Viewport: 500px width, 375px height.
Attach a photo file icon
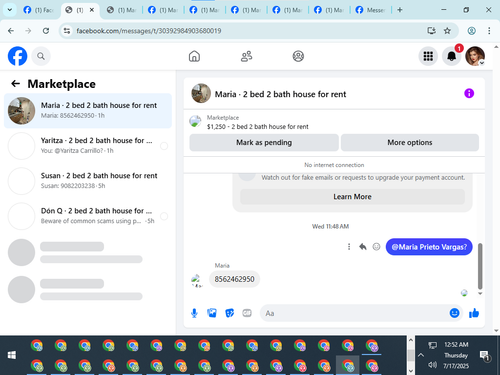tap(212, 313)
